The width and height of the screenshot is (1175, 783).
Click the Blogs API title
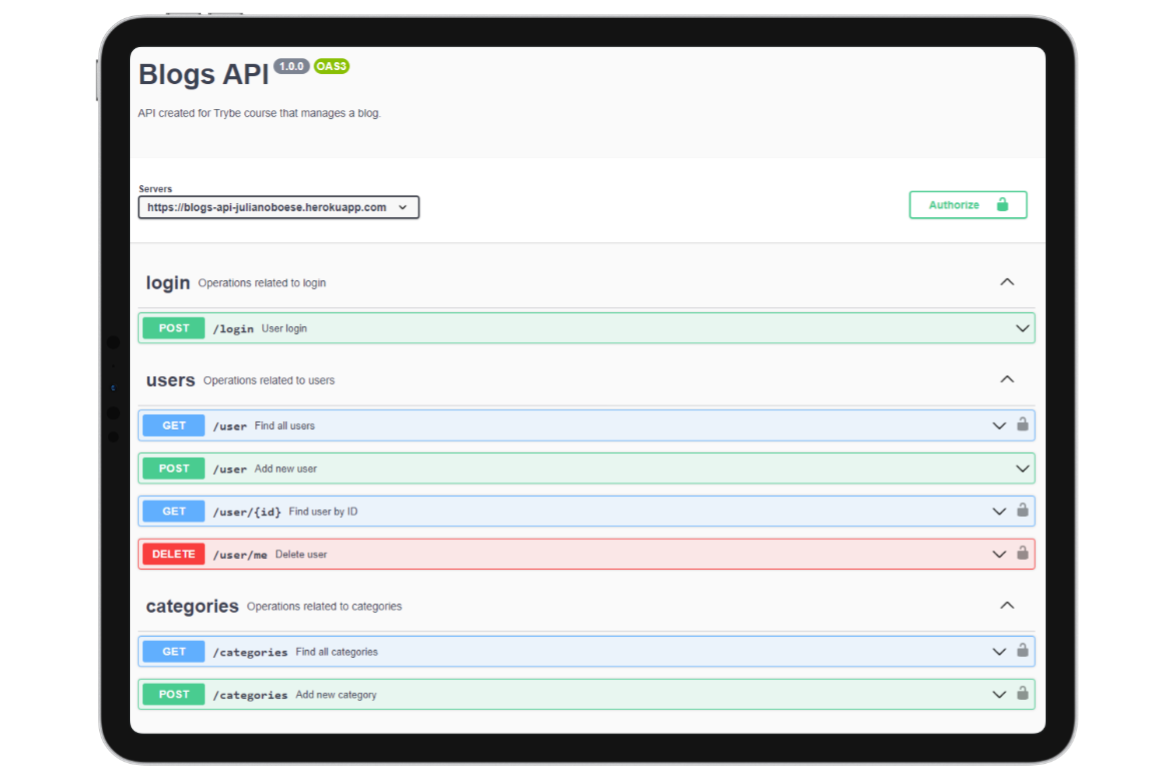point(204,74)
